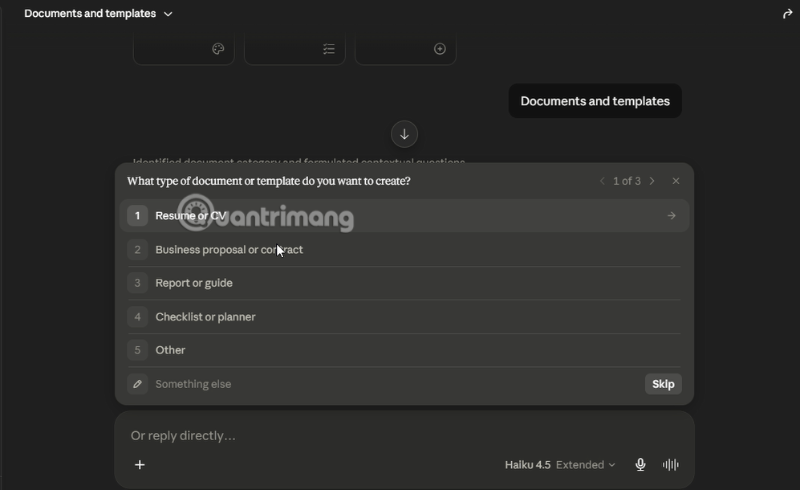Select the Resume or CV option

pyautogui.click(x=404, y=216)
